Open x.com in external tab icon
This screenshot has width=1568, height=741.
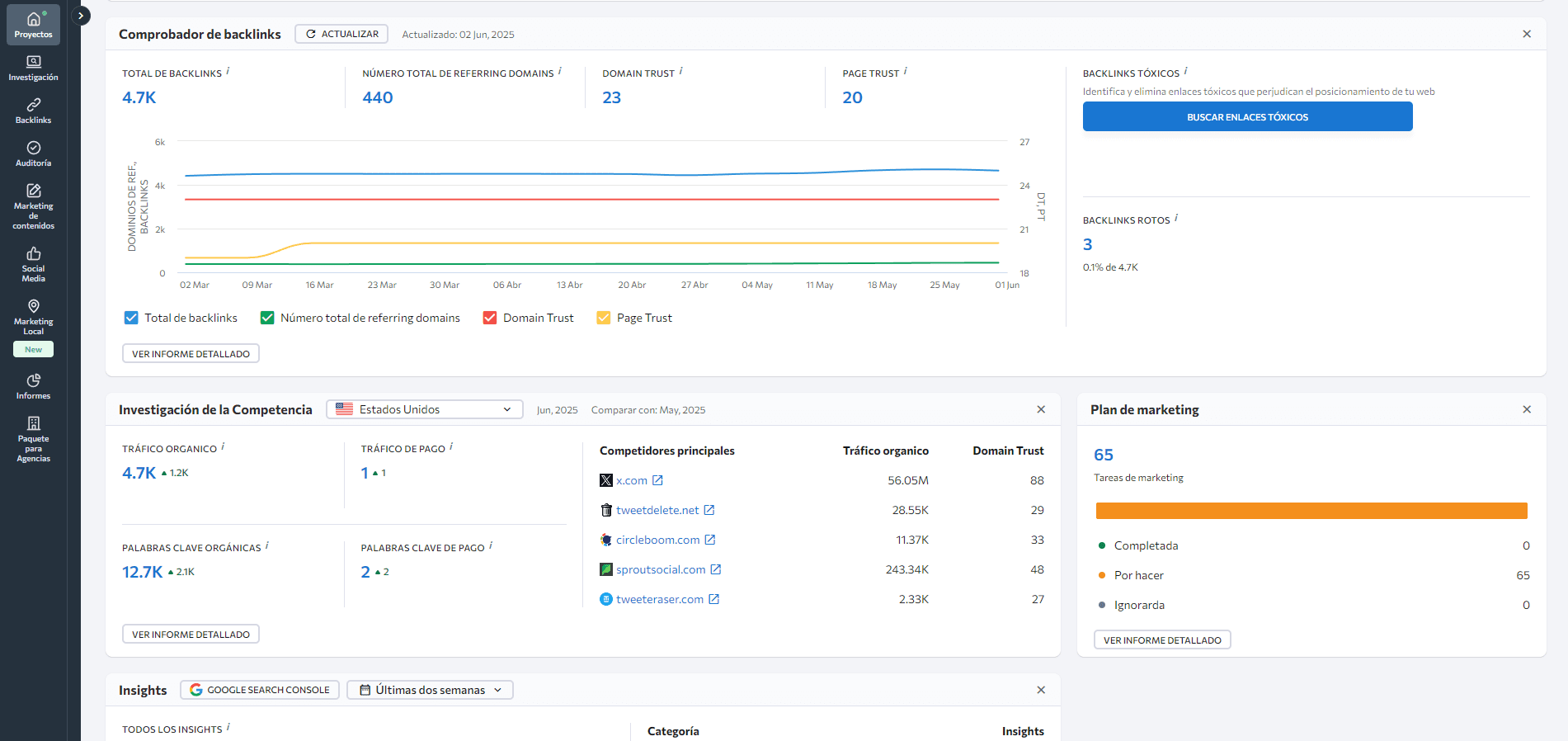657,480
